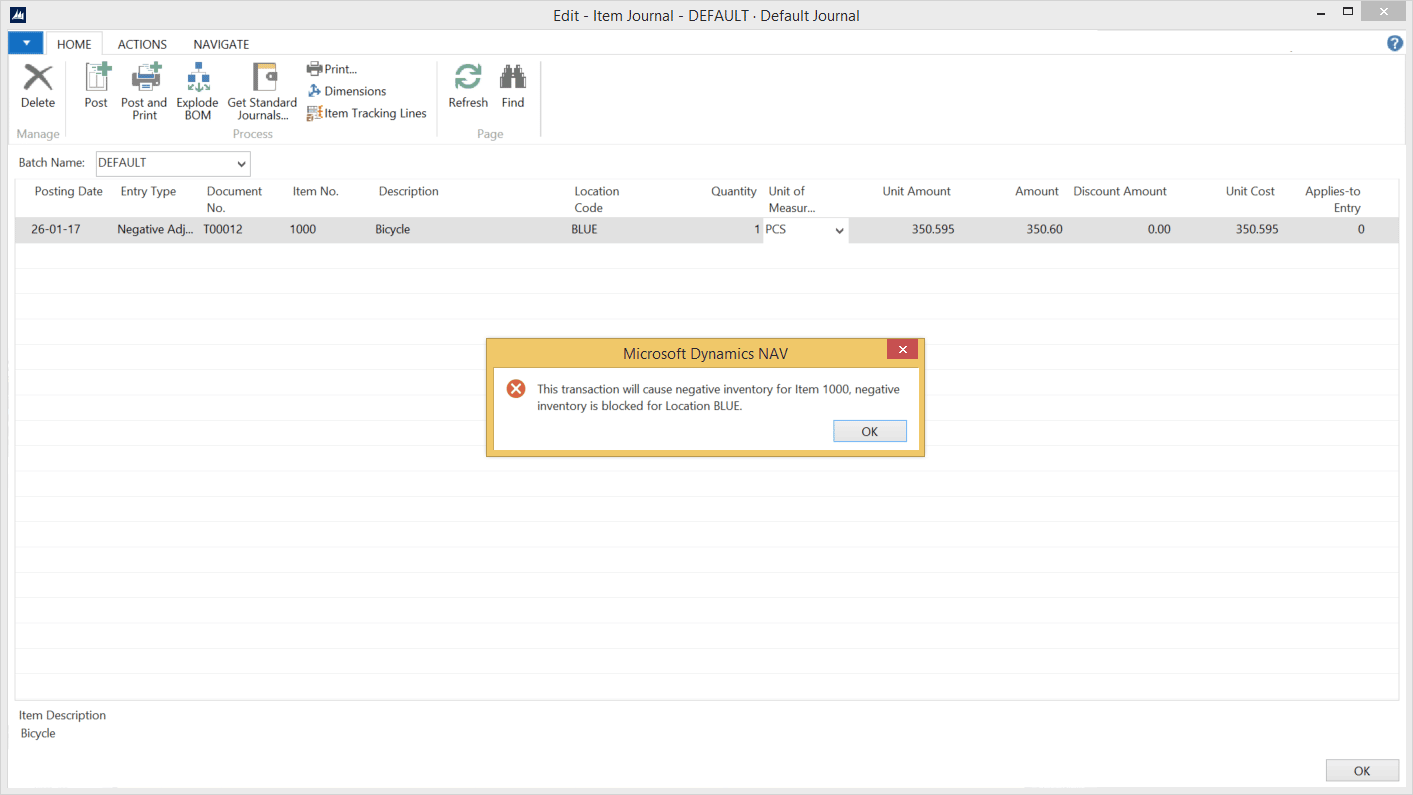Click the Dynamics NAV title bar icon
1413x795 pixels.
click(x=17, y=15)
